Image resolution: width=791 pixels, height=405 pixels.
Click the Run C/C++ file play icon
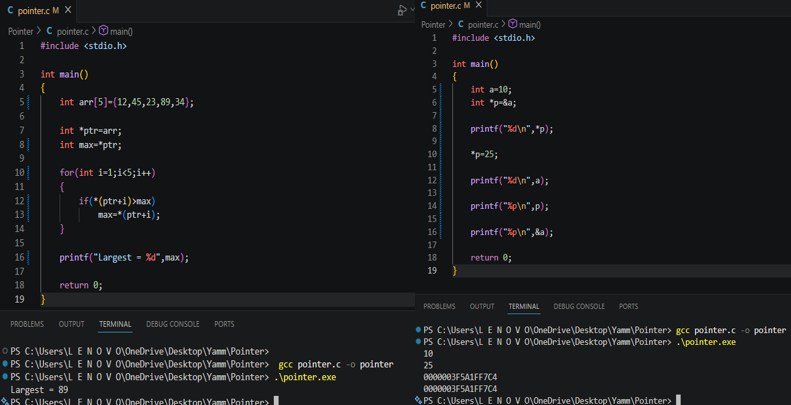point(402,10)
